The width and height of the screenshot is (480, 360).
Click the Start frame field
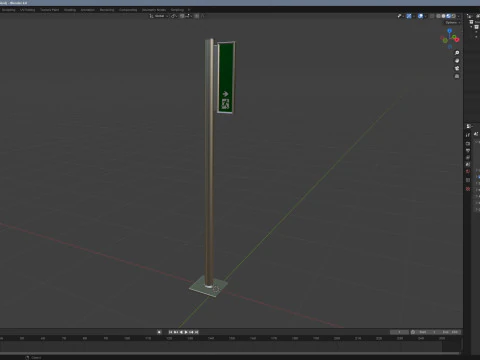pos(427,332)
